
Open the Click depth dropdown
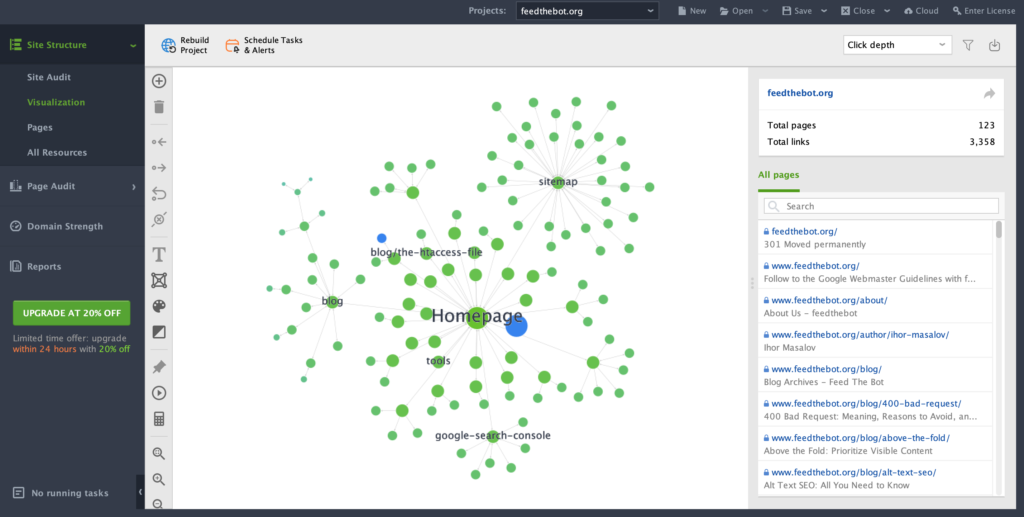(x=897, y=45)
